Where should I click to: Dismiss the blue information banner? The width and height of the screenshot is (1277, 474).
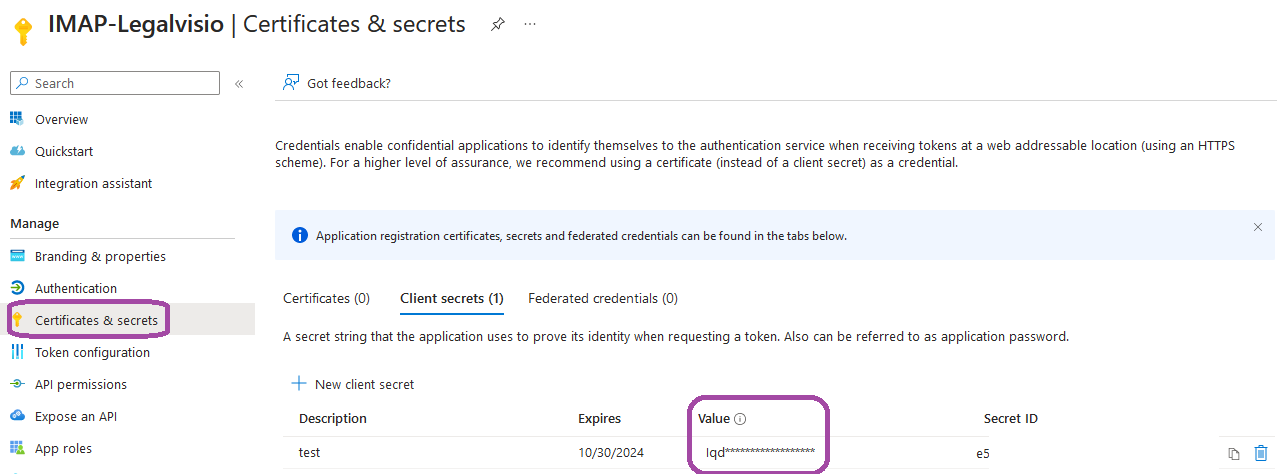1258,227
